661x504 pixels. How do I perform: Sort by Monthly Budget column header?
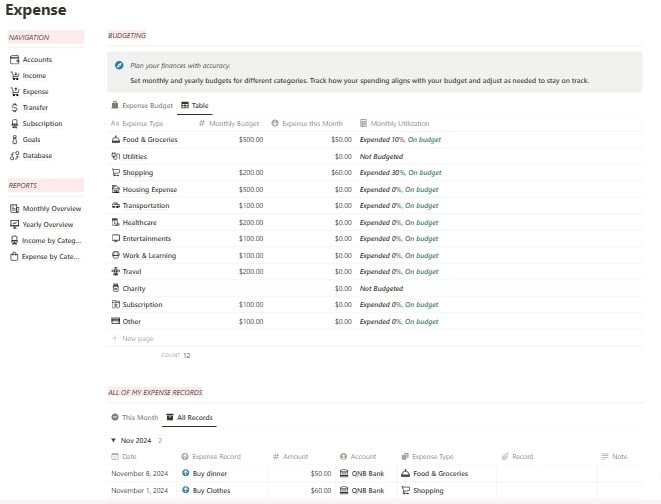point(233,124)
